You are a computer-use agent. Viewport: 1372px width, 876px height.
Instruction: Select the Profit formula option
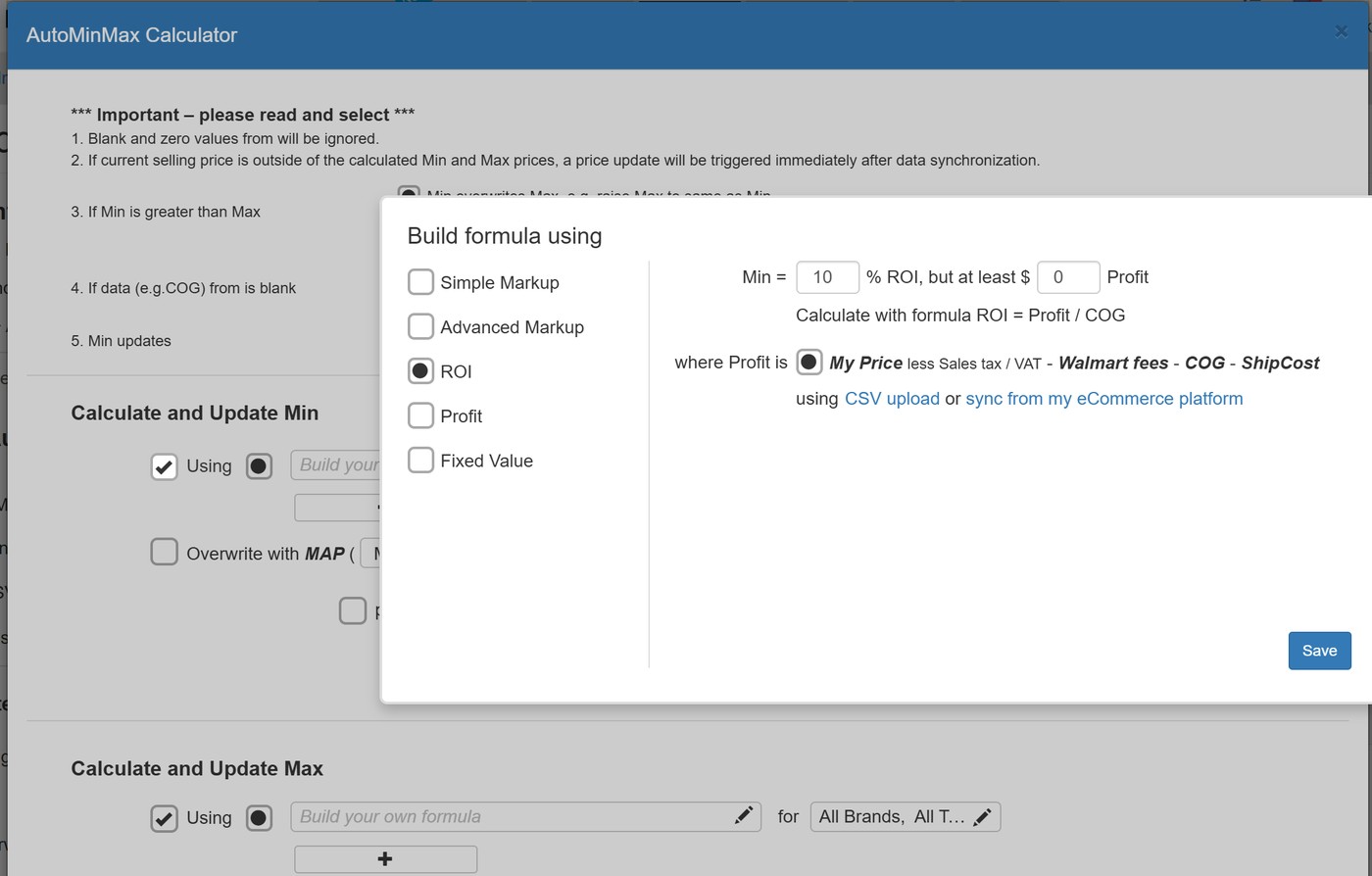pos(420,415)
